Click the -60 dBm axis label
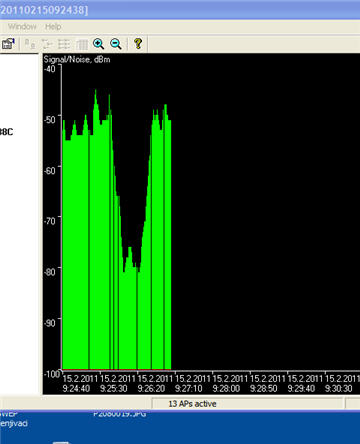 (x=50, y=171)
